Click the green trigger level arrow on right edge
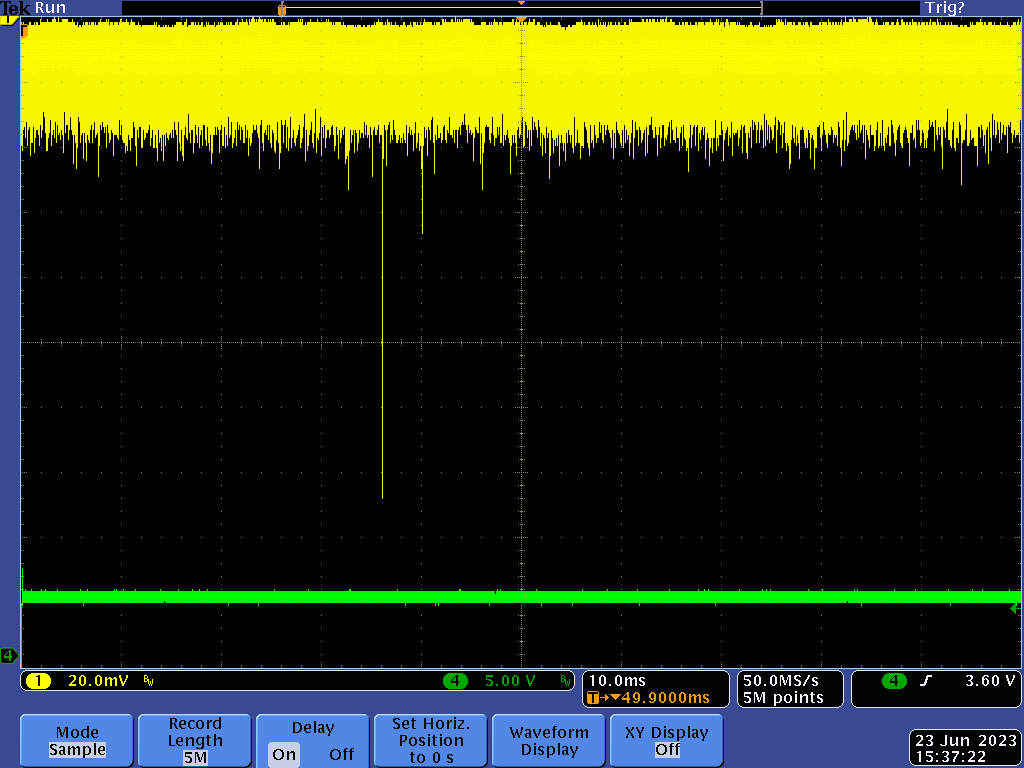1024x768 pixels. click(x=1016, y=608)
